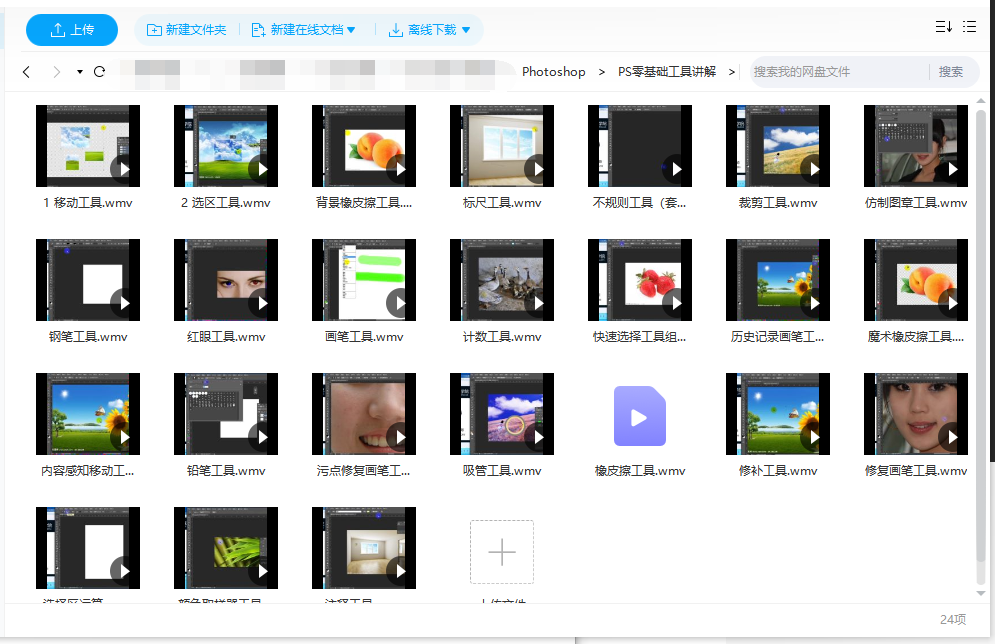Click the file name 内容感知移动工...
The height and width of the screenshot is (644, 995).
click(88, 471)
